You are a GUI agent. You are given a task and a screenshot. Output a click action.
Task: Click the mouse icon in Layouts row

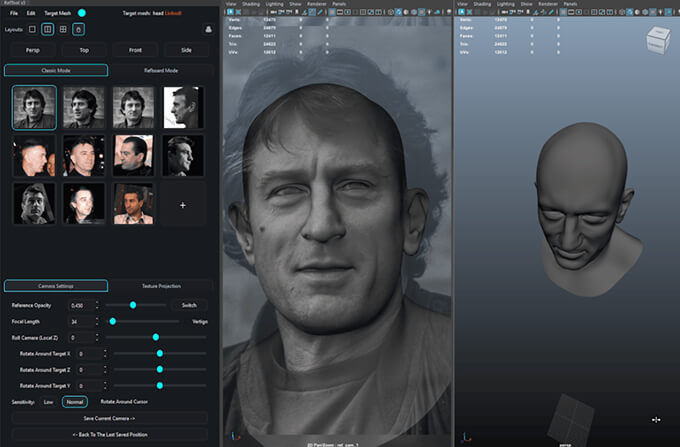78,30
